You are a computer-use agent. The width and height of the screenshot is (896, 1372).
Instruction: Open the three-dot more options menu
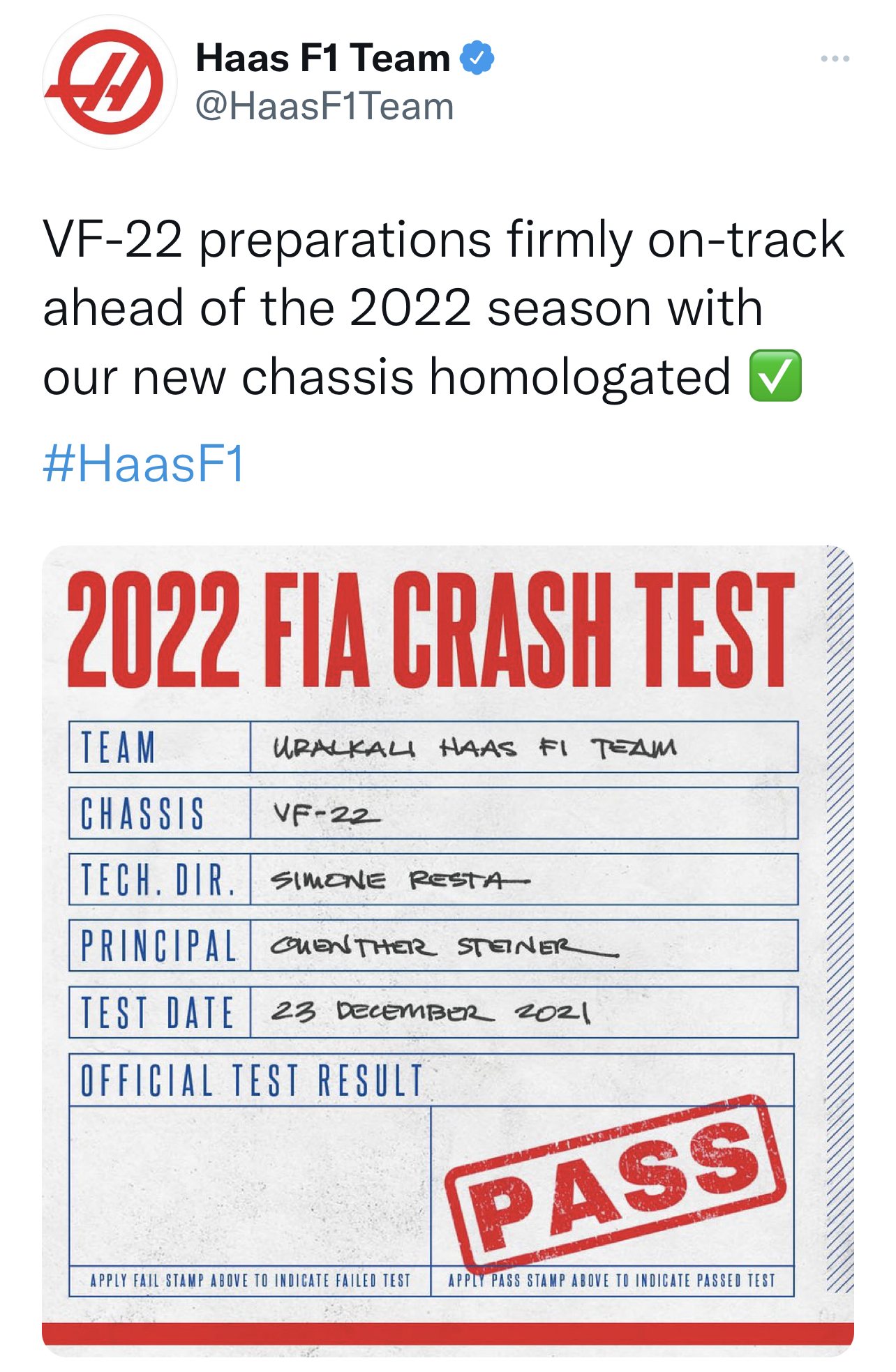pos(835,59)
